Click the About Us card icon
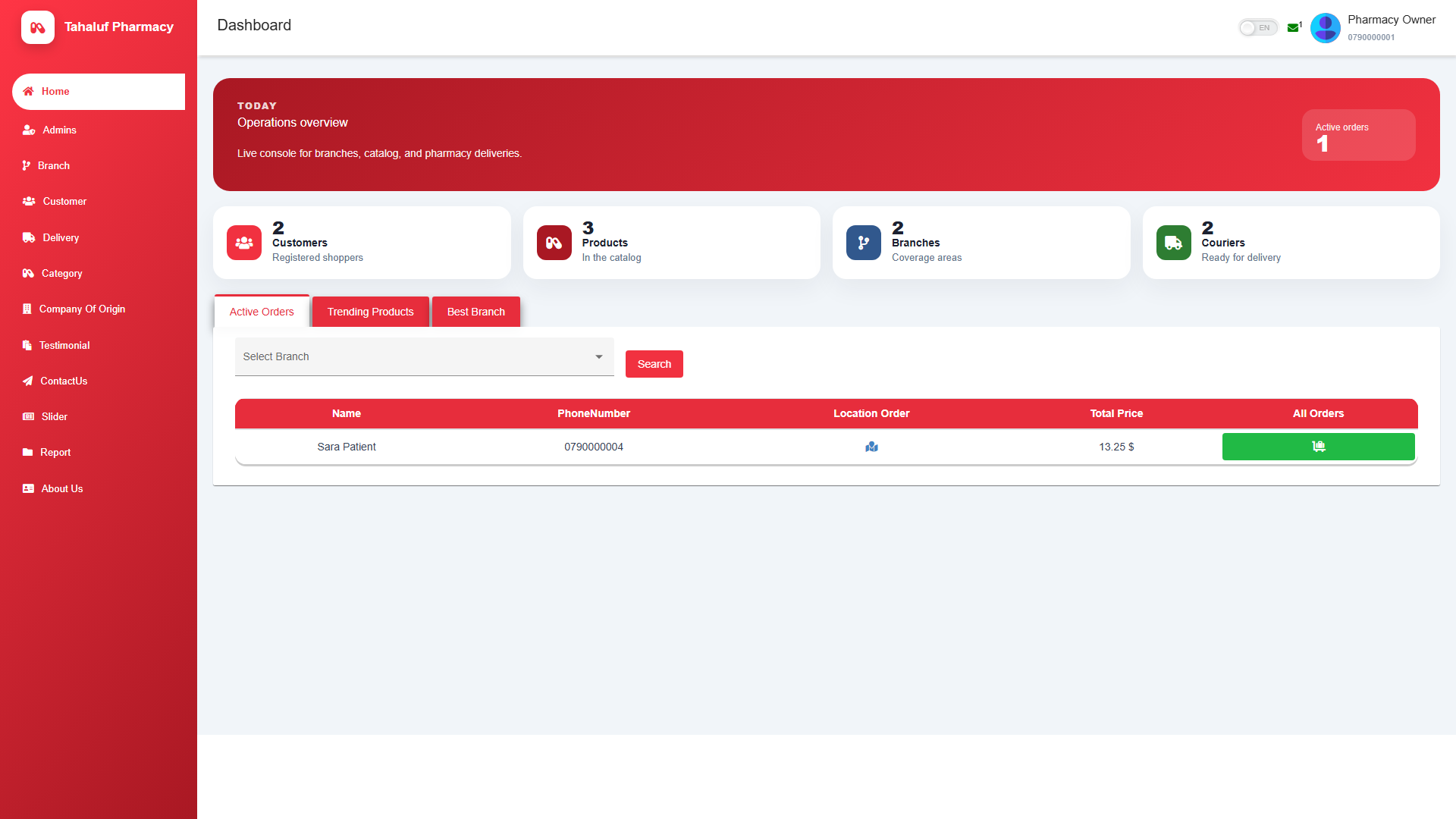 click(28, 488)
